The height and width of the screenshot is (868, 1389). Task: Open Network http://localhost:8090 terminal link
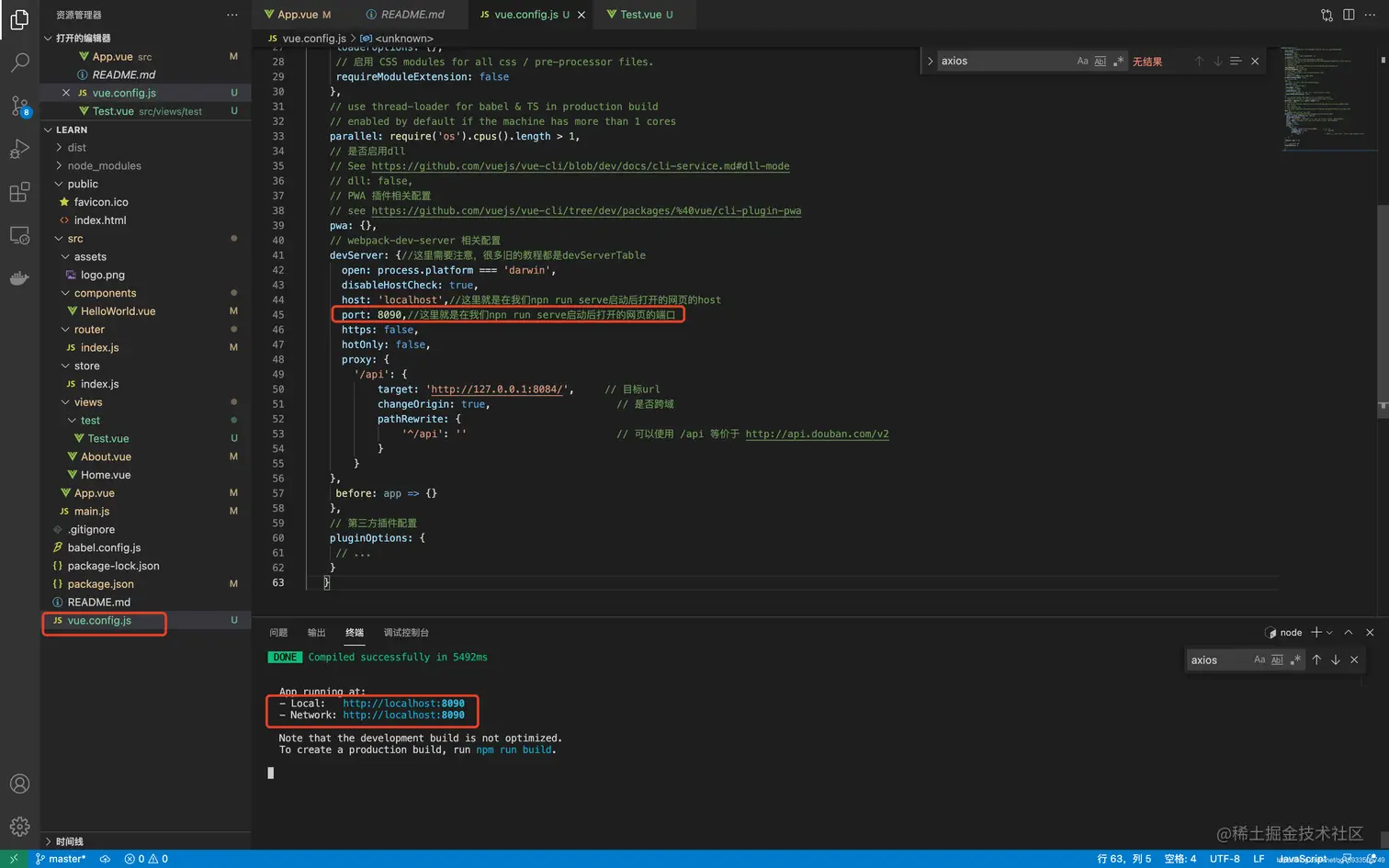click(x=403, y=715)
